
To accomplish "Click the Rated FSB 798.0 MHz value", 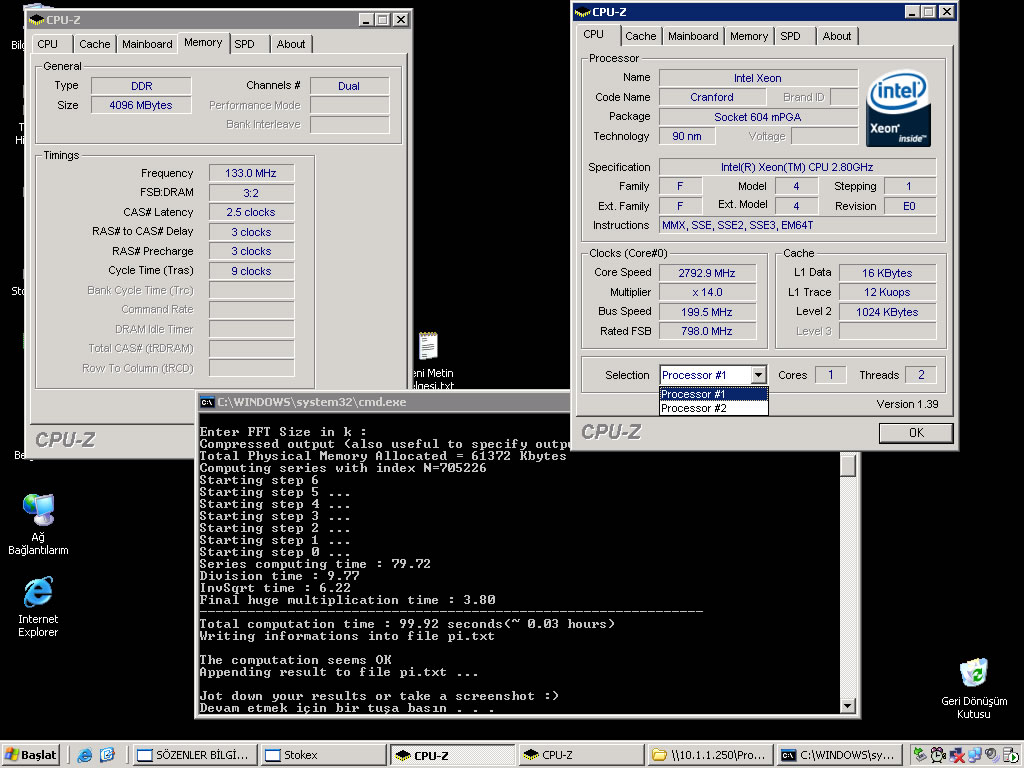I will tap(707, 331).
